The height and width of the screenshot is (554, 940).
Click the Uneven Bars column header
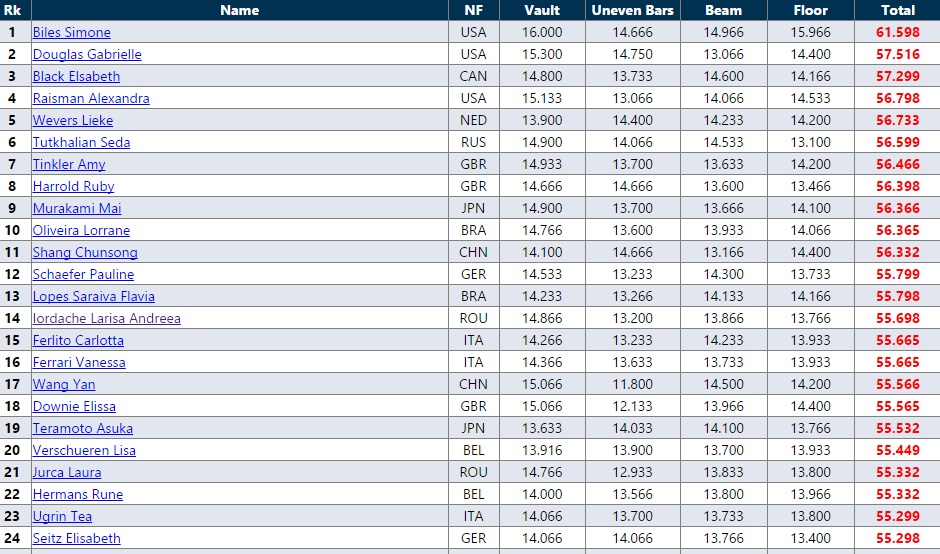(x=633, y=10)
